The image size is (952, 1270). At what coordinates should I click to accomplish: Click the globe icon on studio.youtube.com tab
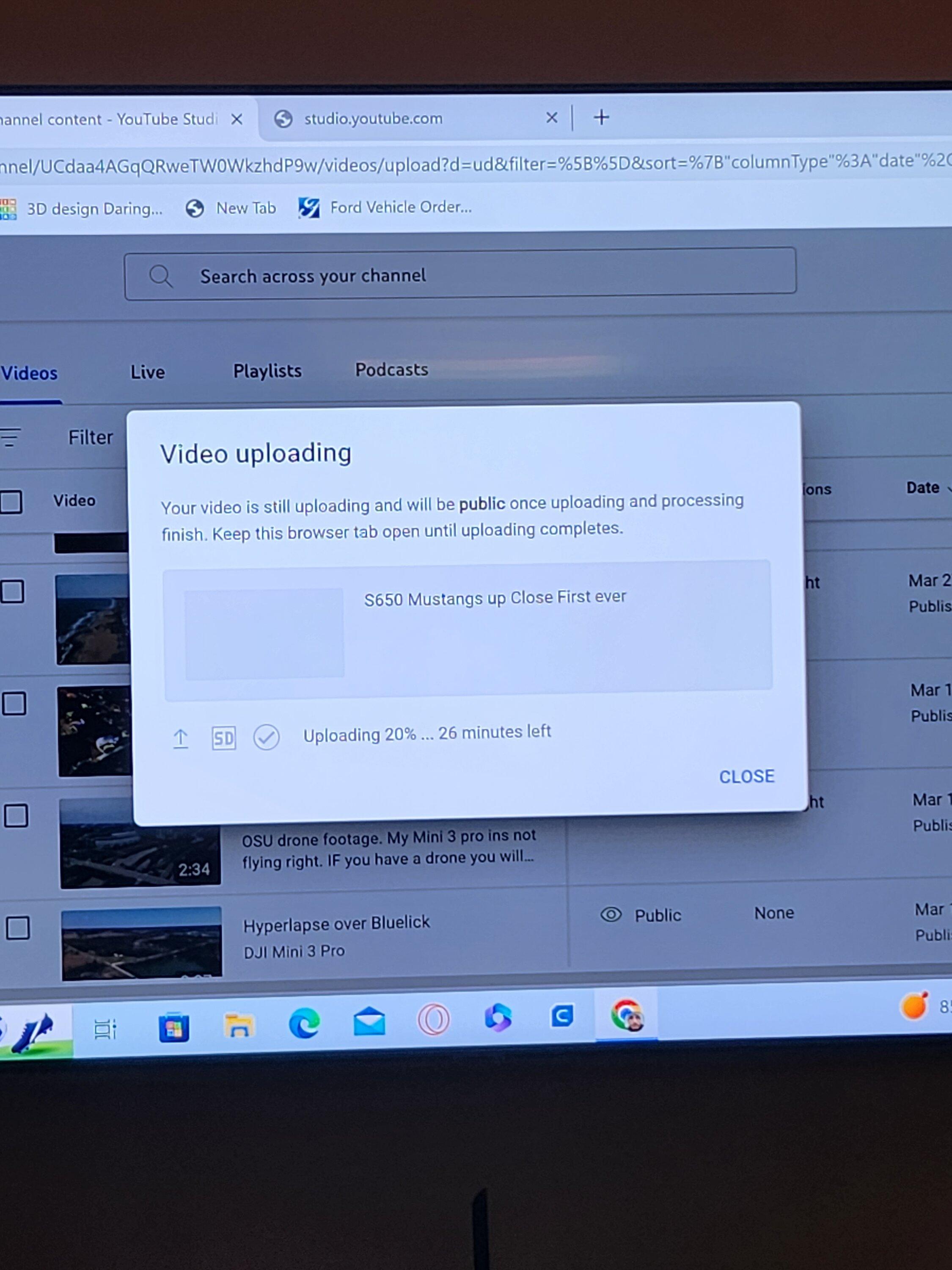283,119
